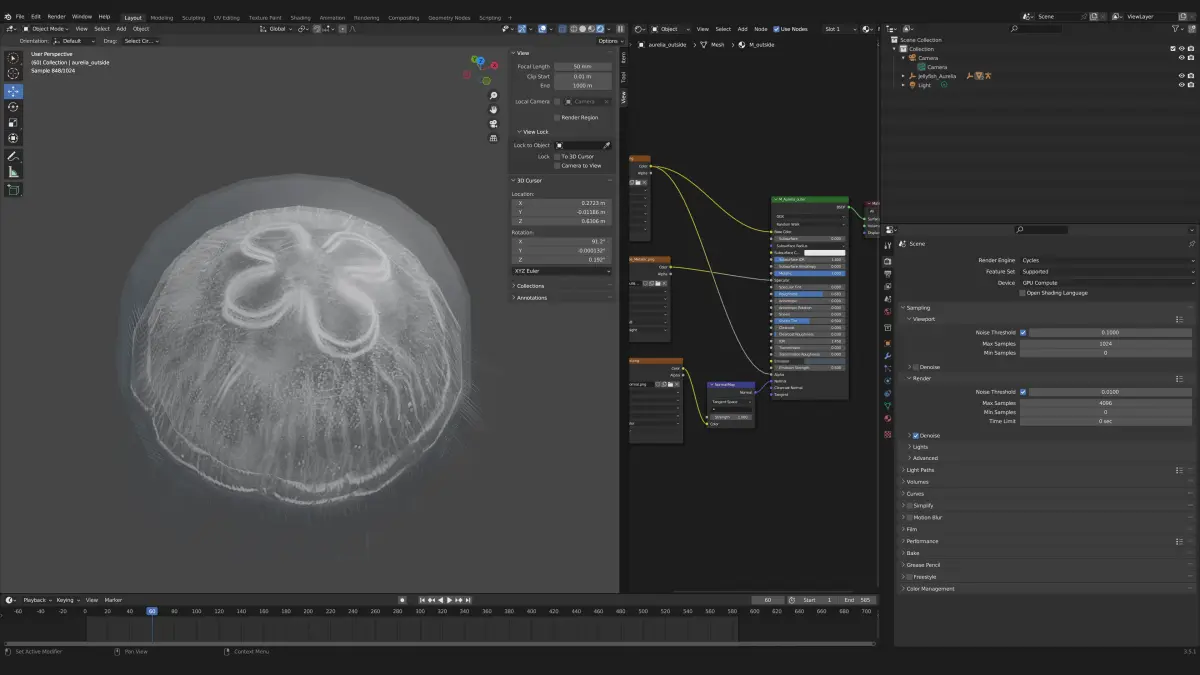This screenshot has height=675, width=1200.
Task: Click the current frame 60 field
Action: (768, 600)
